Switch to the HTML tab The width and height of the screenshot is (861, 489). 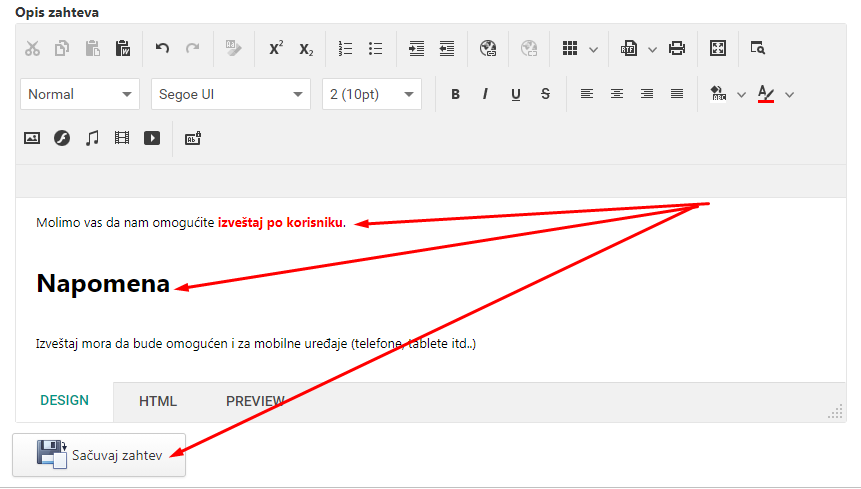(158, 401)
